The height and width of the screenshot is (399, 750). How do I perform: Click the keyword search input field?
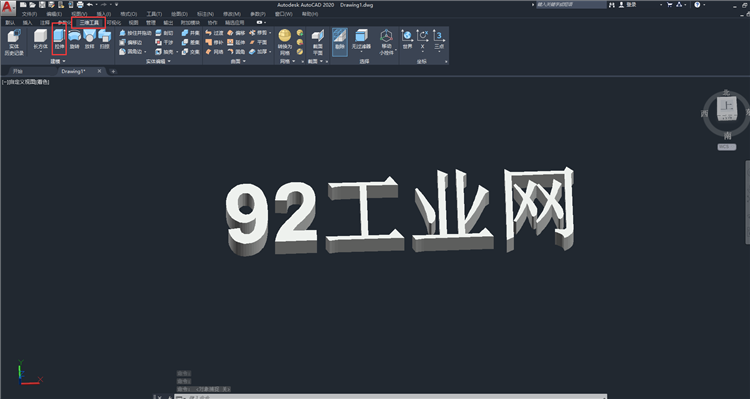(x=571, y=5)
